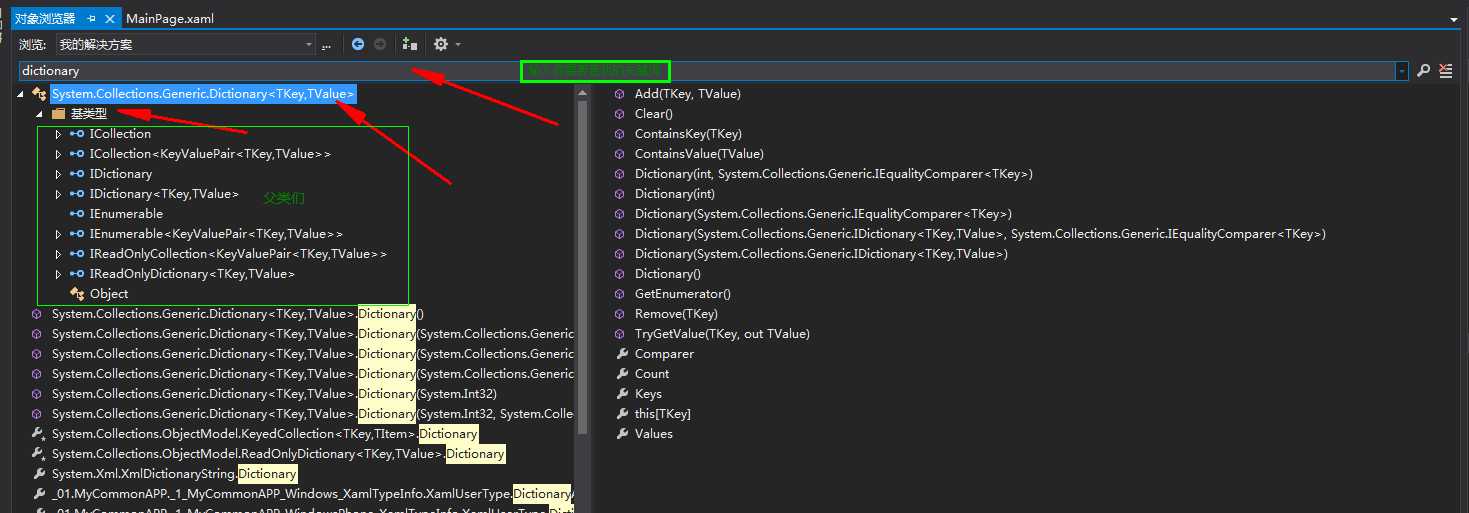Click the add to references icon
The height and width of the screenshot is (513, 1469).
click(409, 44)
